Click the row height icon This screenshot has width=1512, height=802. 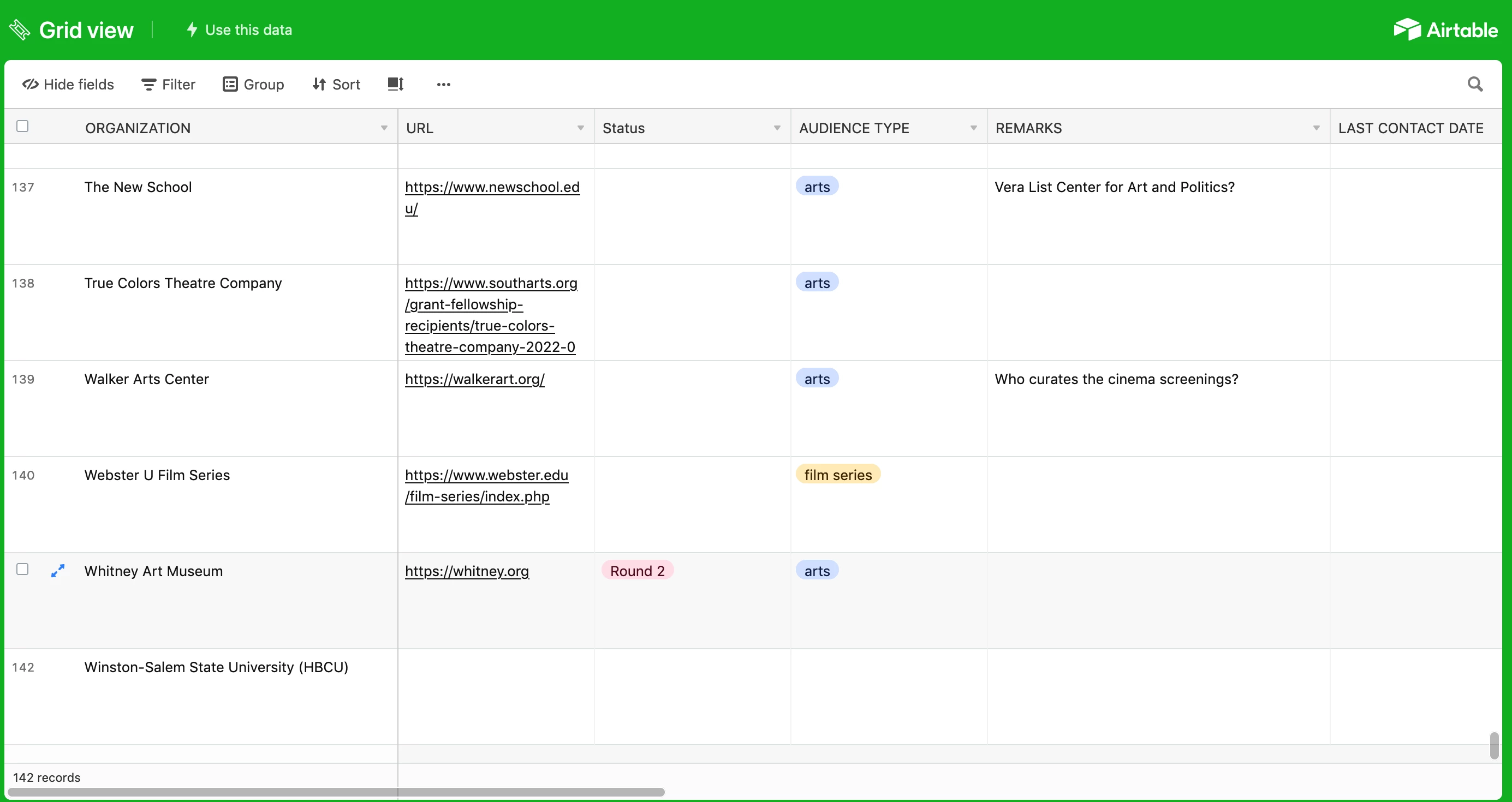[396, 85]
